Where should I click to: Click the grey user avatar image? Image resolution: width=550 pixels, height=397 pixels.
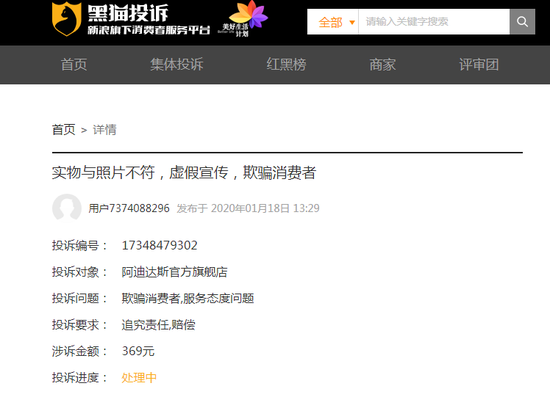tap(67, 208)
